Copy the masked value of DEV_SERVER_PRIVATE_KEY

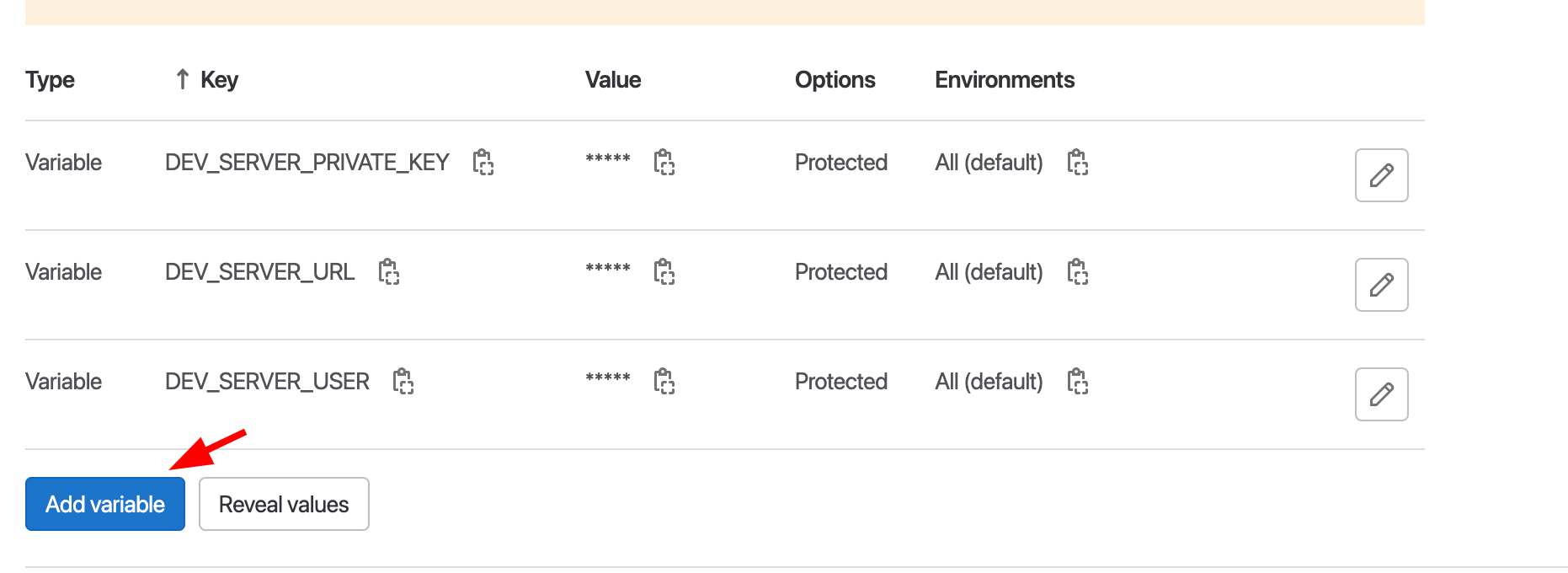(664, 162)
